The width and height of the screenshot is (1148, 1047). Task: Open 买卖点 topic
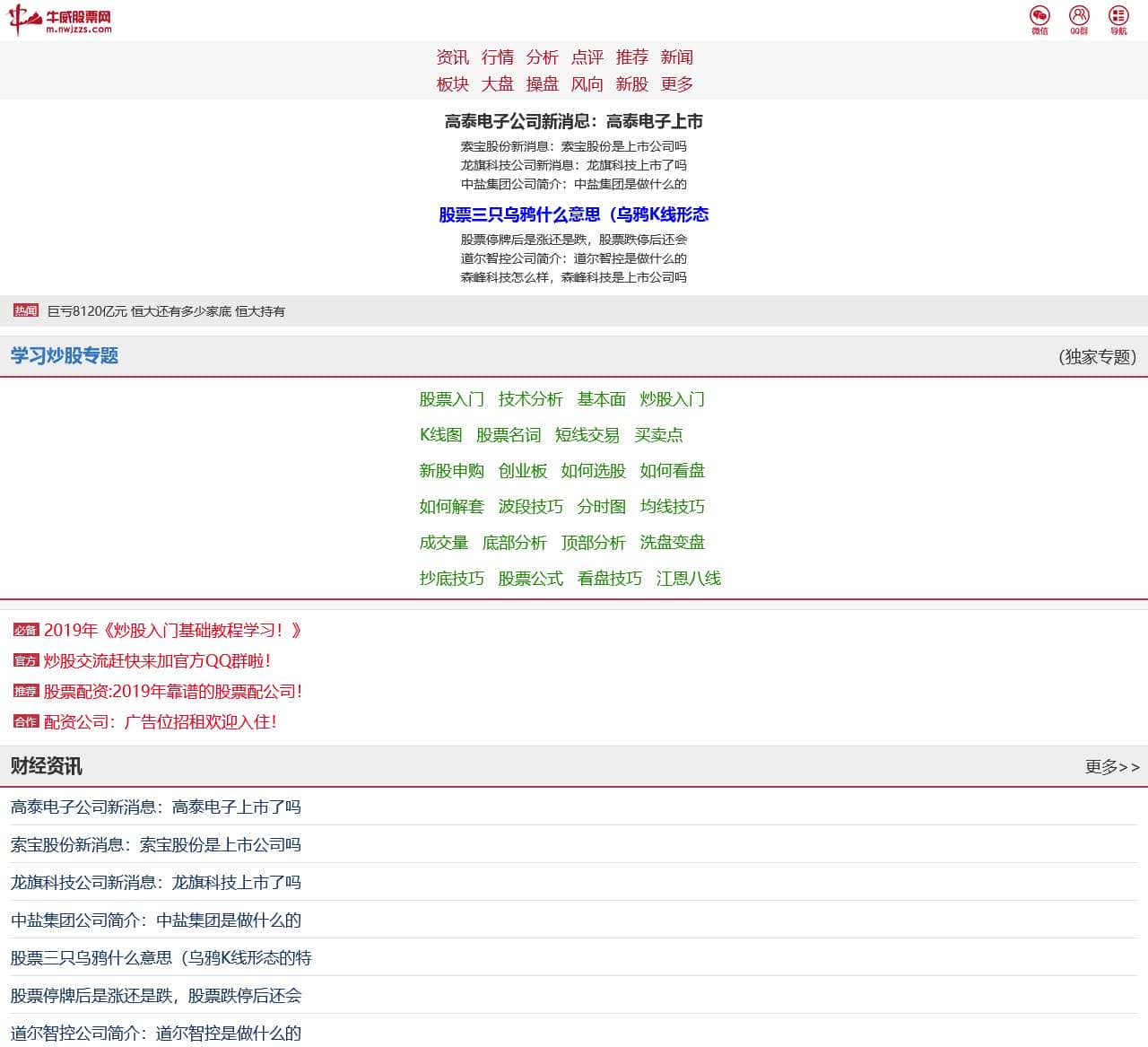658,435
